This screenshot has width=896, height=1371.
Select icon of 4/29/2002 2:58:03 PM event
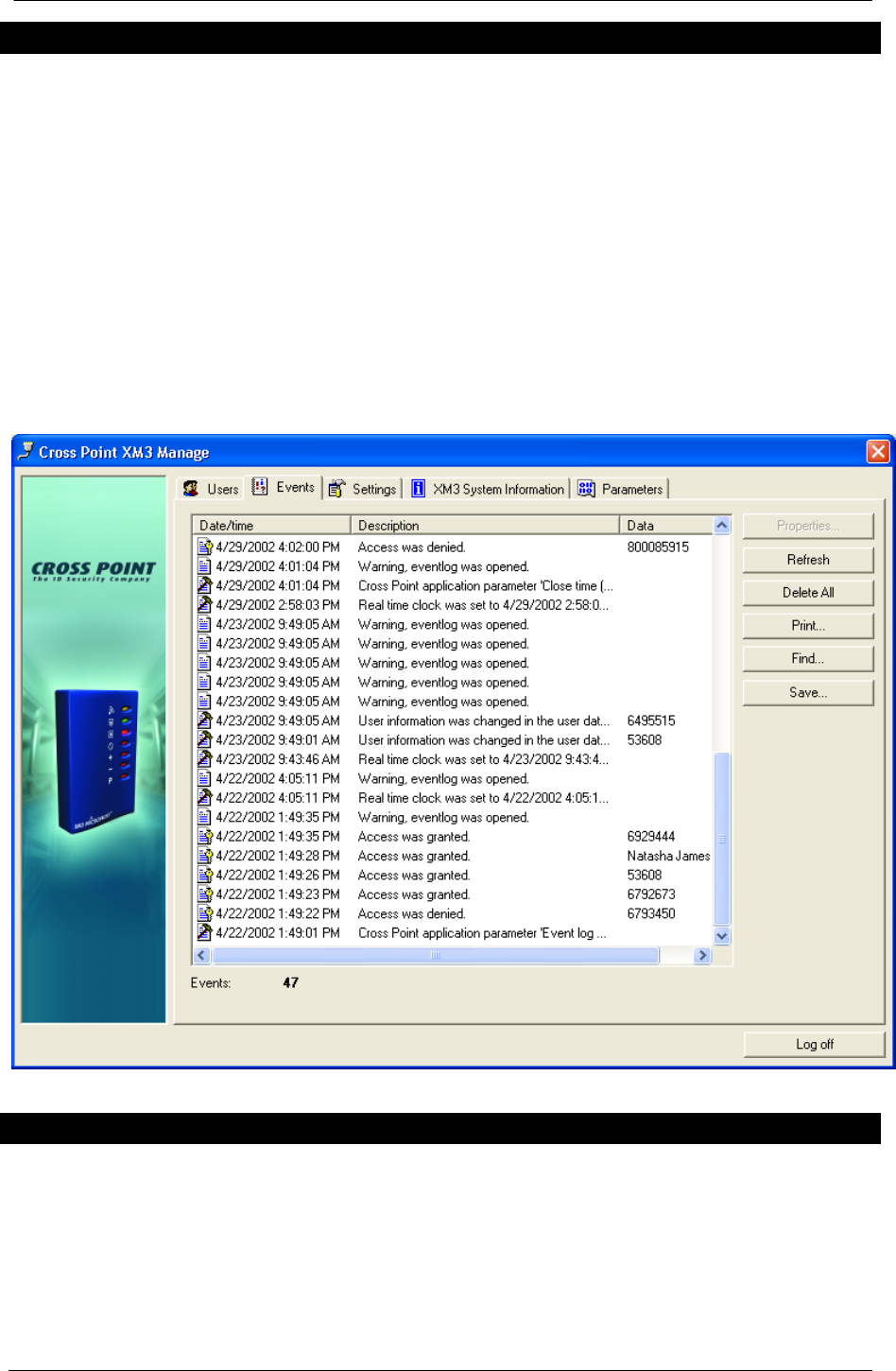pos(204,605)
